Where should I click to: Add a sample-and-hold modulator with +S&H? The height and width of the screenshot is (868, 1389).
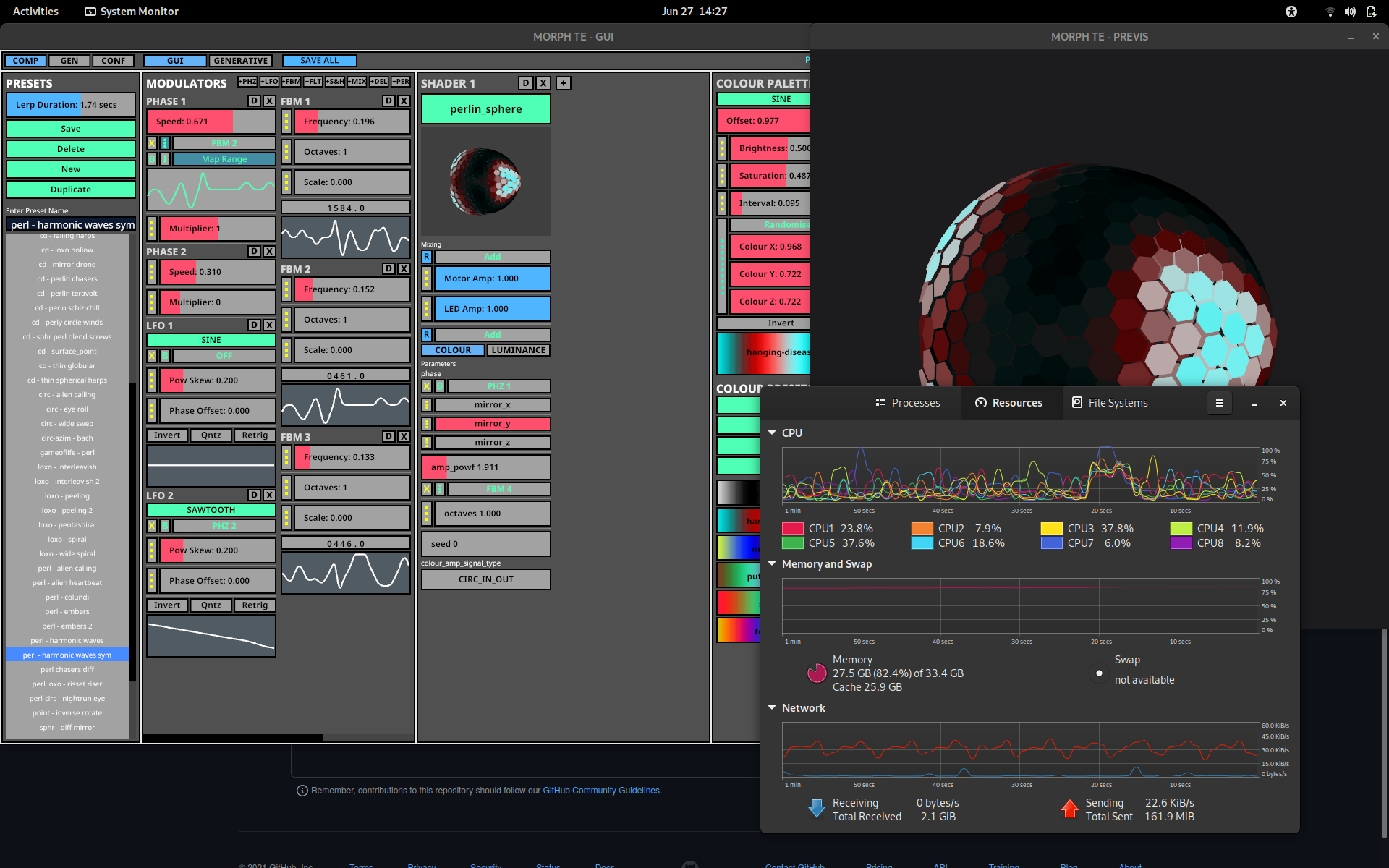tap(335, 82)
